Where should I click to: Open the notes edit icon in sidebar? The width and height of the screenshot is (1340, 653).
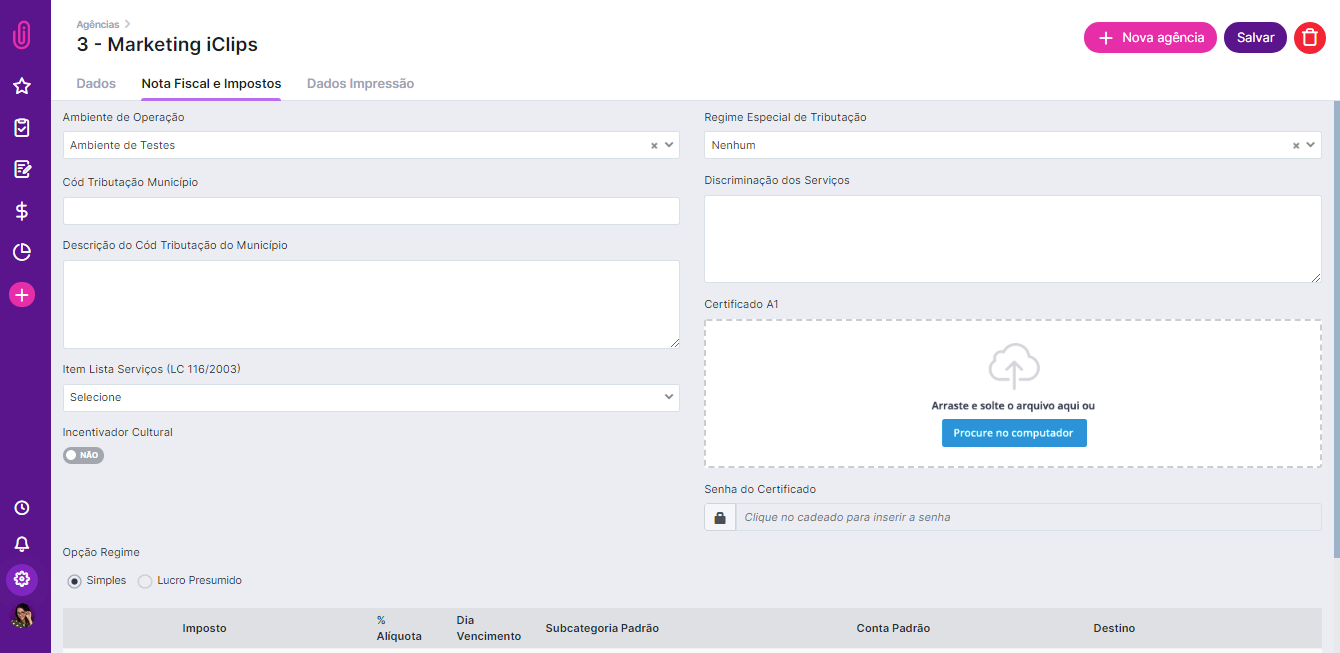(22, 169)
